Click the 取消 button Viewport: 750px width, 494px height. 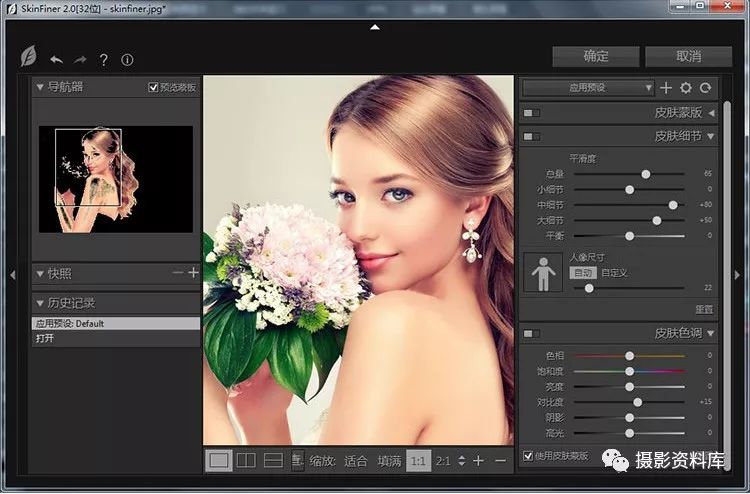click(688, 56)
